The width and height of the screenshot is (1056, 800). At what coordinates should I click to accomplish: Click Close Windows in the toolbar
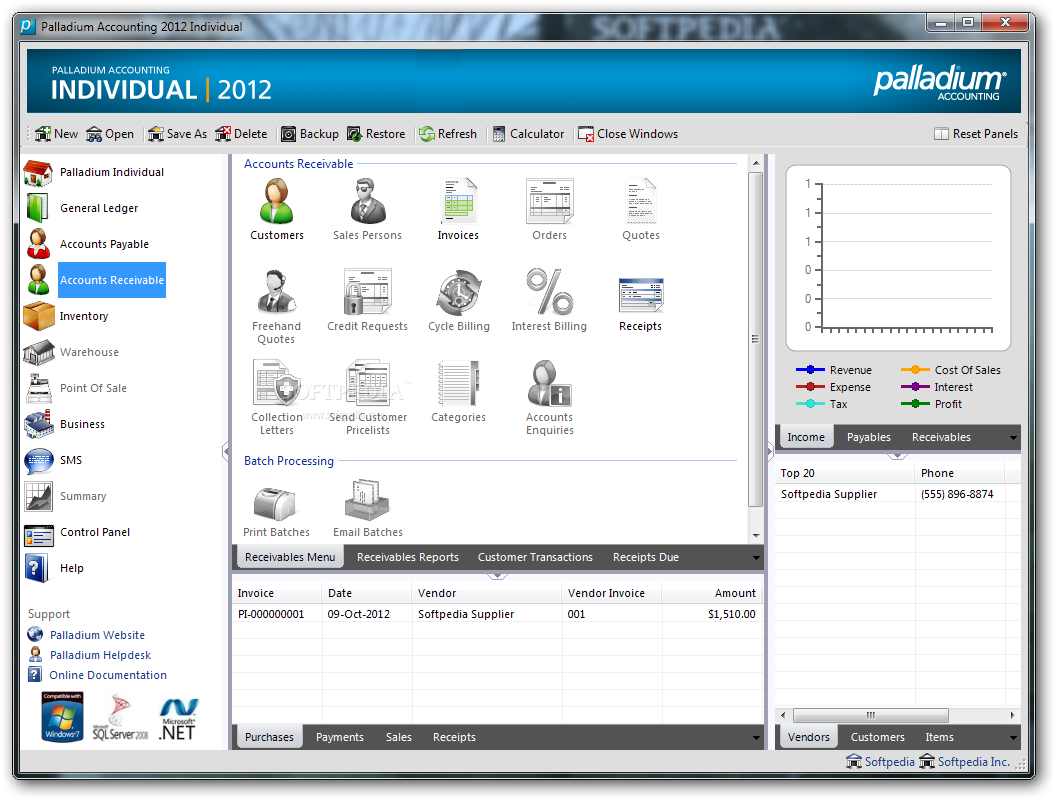pos(628,134)
